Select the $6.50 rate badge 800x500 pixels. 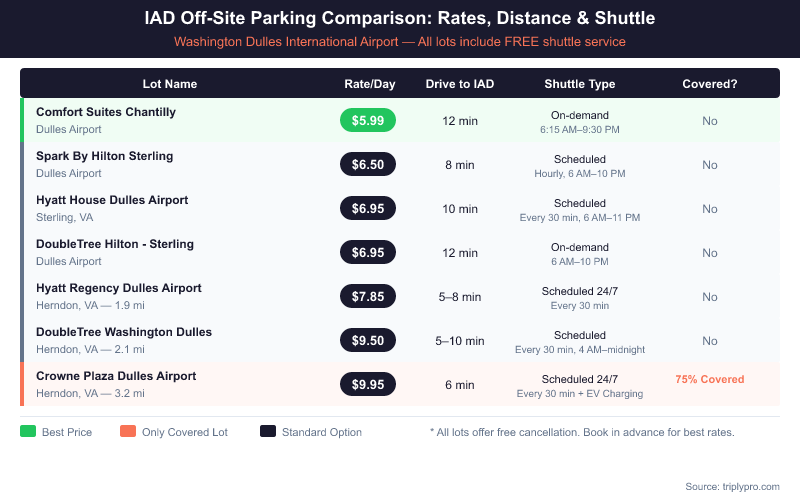[x=368, y=164]
